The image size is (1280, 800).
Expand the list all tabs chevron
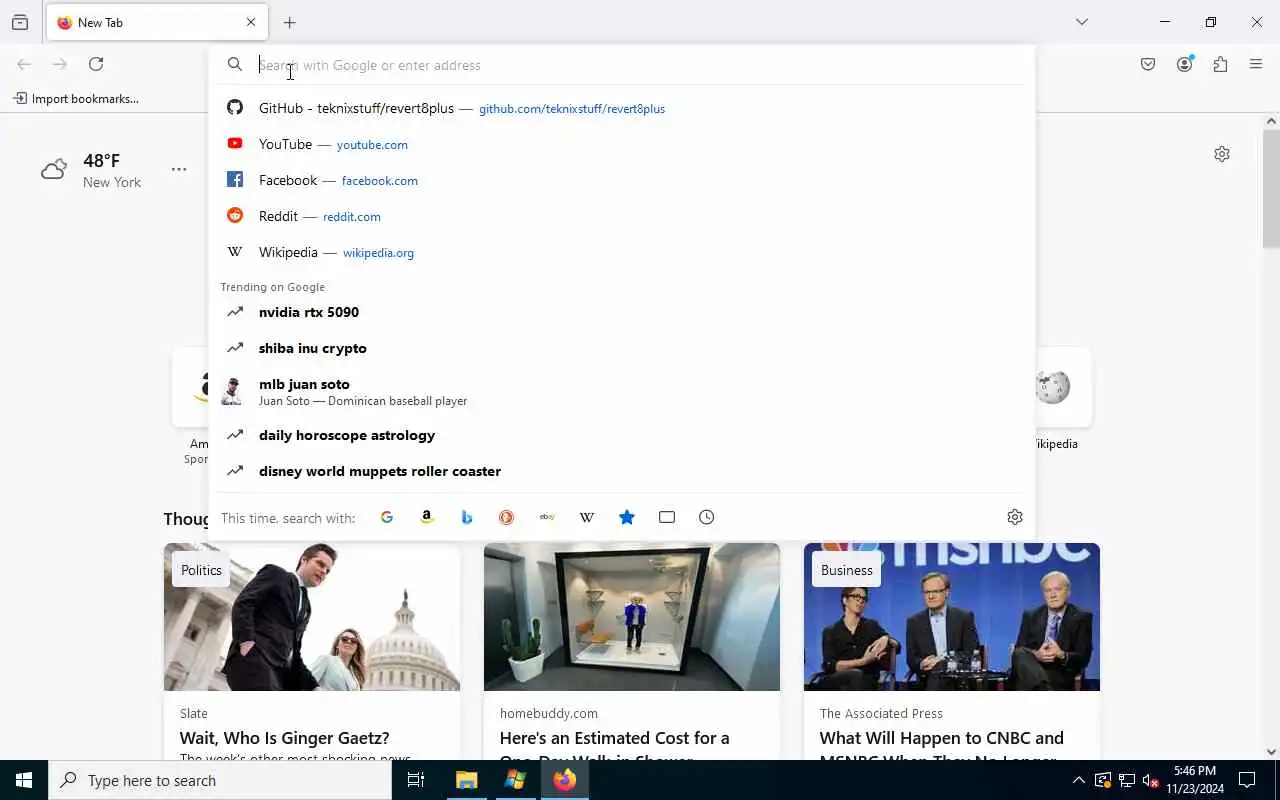click(x=1082, y=22)
